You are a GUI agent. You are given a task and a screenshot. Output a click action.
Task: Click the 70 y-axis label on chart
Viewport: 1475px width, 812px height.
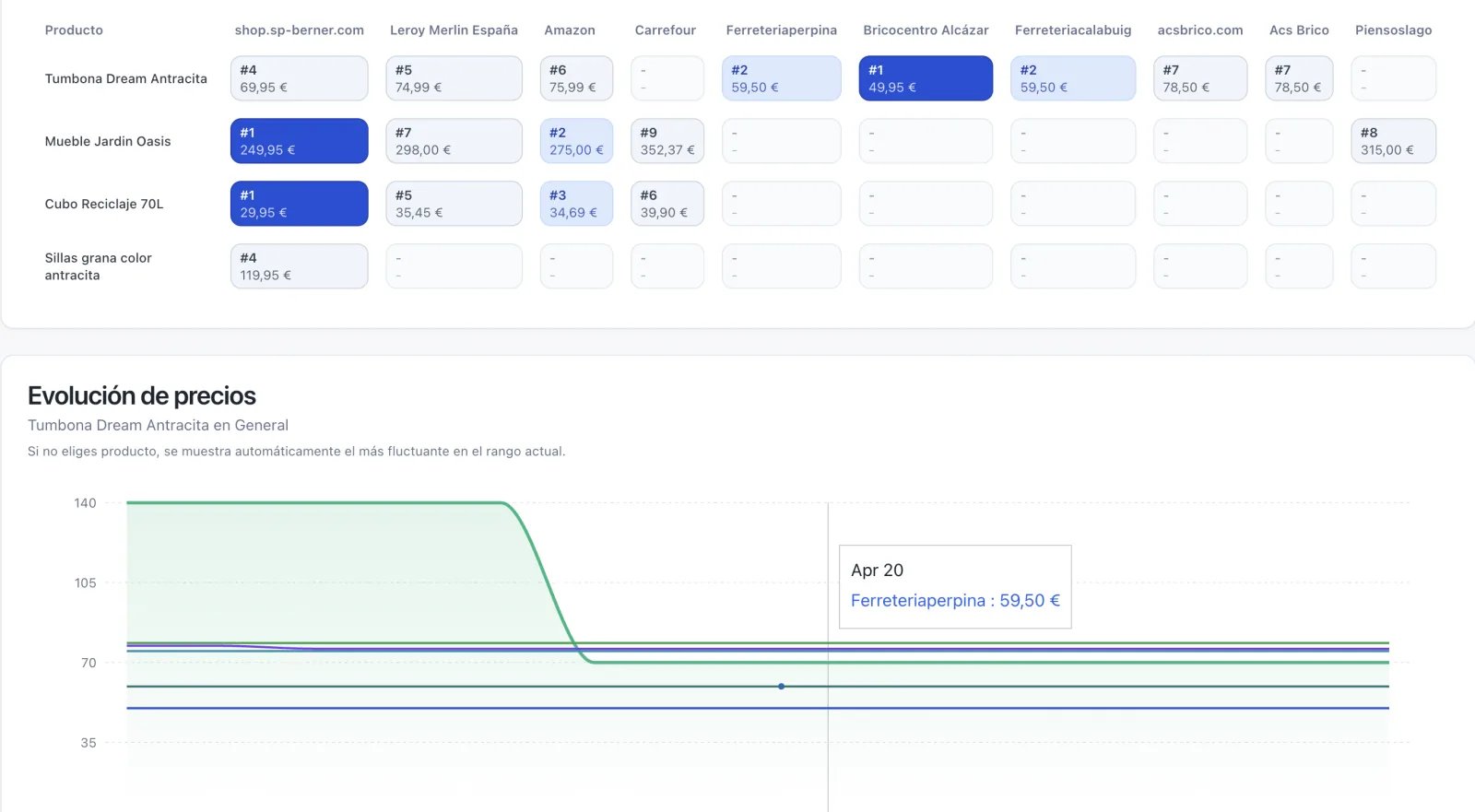(88, 663)
